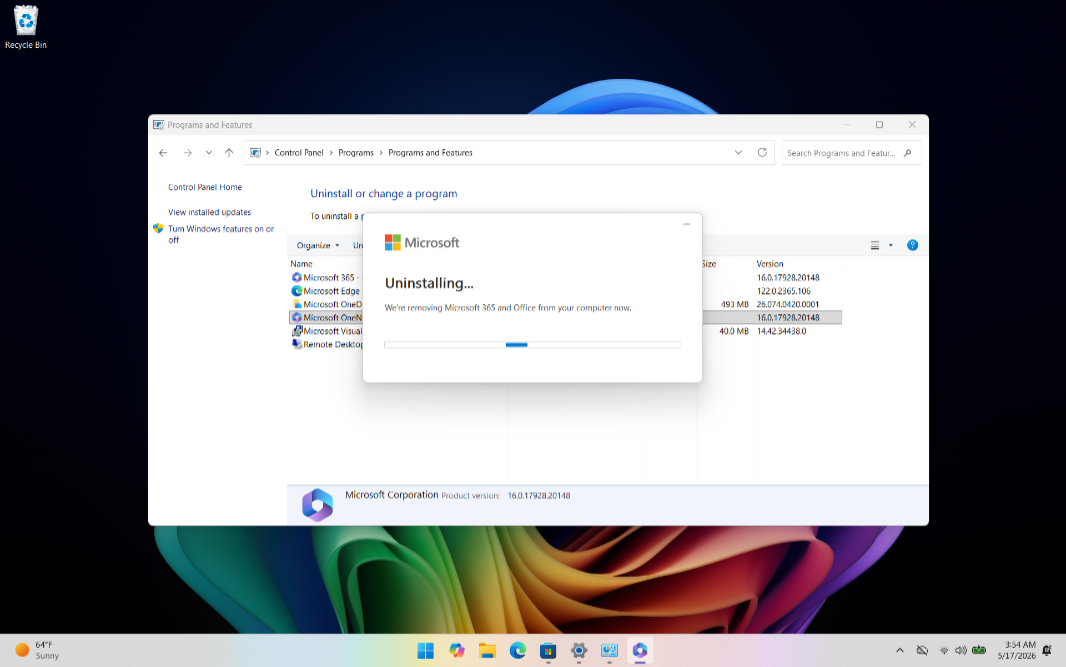Open the Recycle Bin desktop icon
Image resolution: width=1066 pixels, height=667 pixels.
coord(26,27)
